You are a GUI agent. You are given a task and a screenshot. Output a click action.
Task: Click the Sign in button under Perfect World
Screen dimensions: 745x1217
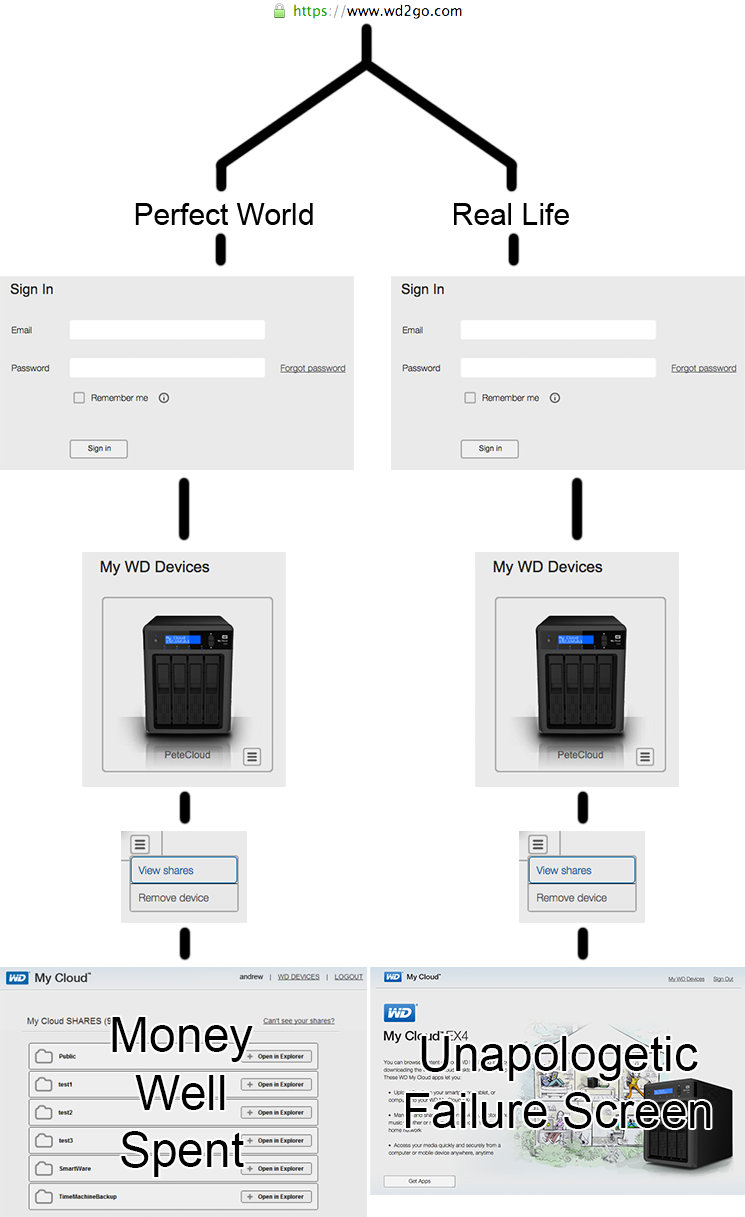point(99,448)
